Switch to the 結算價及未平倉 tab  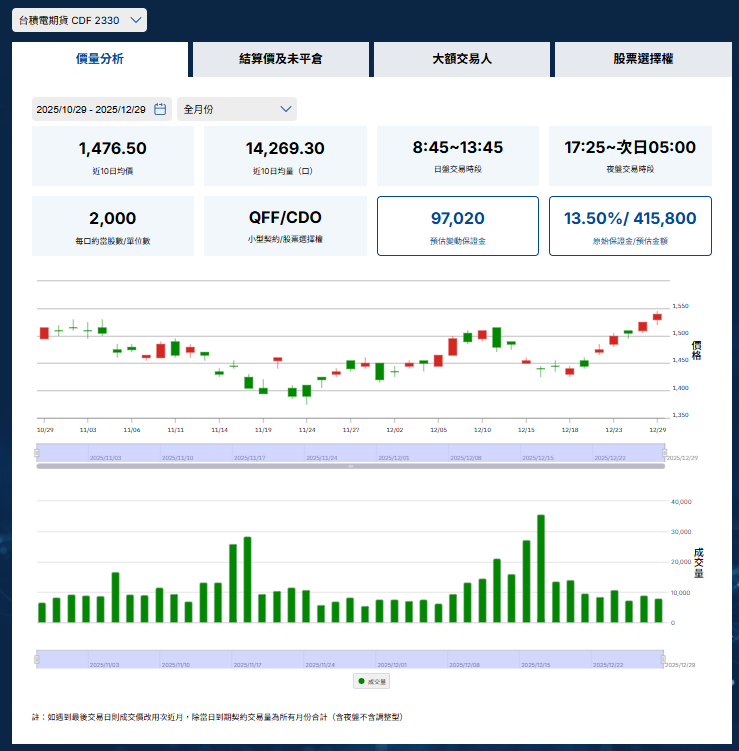280,59
